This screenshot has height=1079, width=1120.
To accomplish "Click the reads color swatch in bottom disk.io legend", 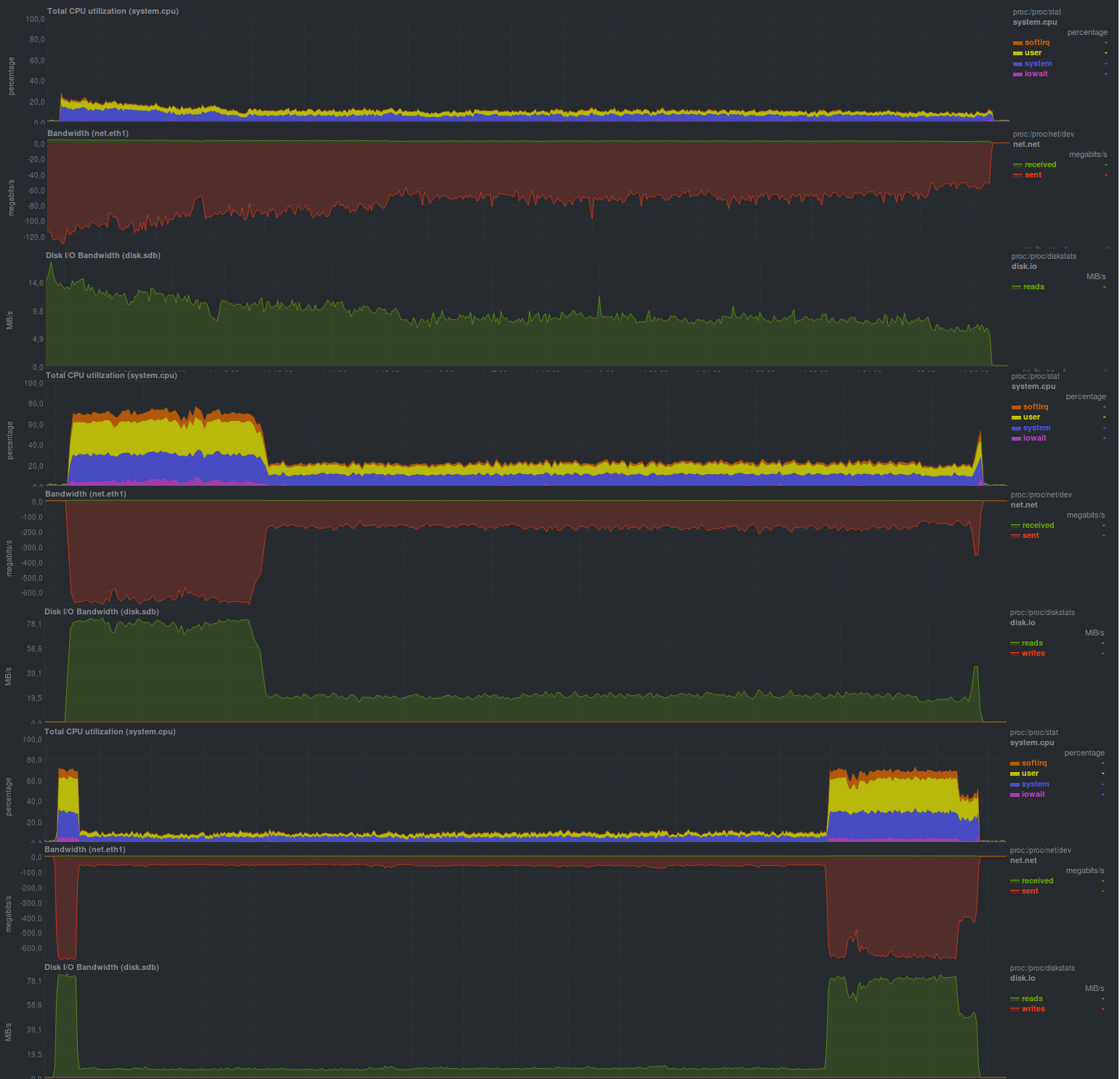I will pos(1015,1000).
